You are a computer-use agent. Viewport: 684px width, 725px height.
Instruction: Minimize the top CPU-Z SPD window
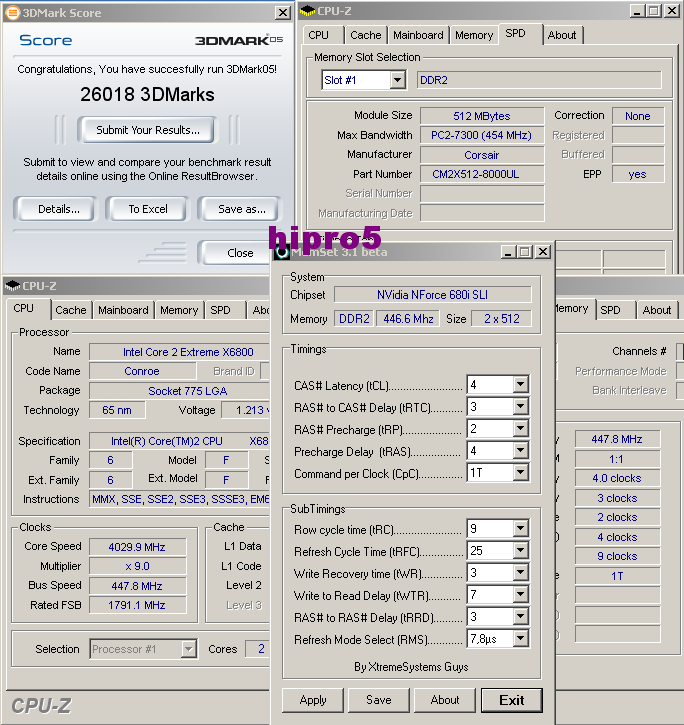point(637,11)
